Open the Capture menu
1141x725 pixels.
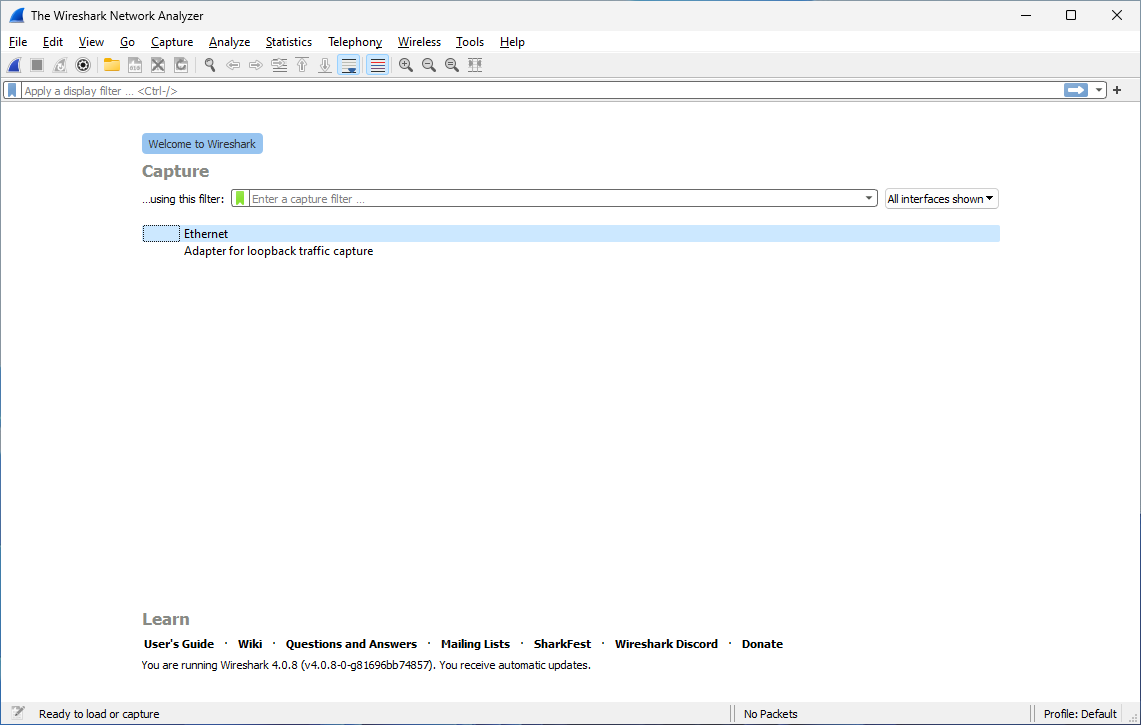click(x=172, y=42)
